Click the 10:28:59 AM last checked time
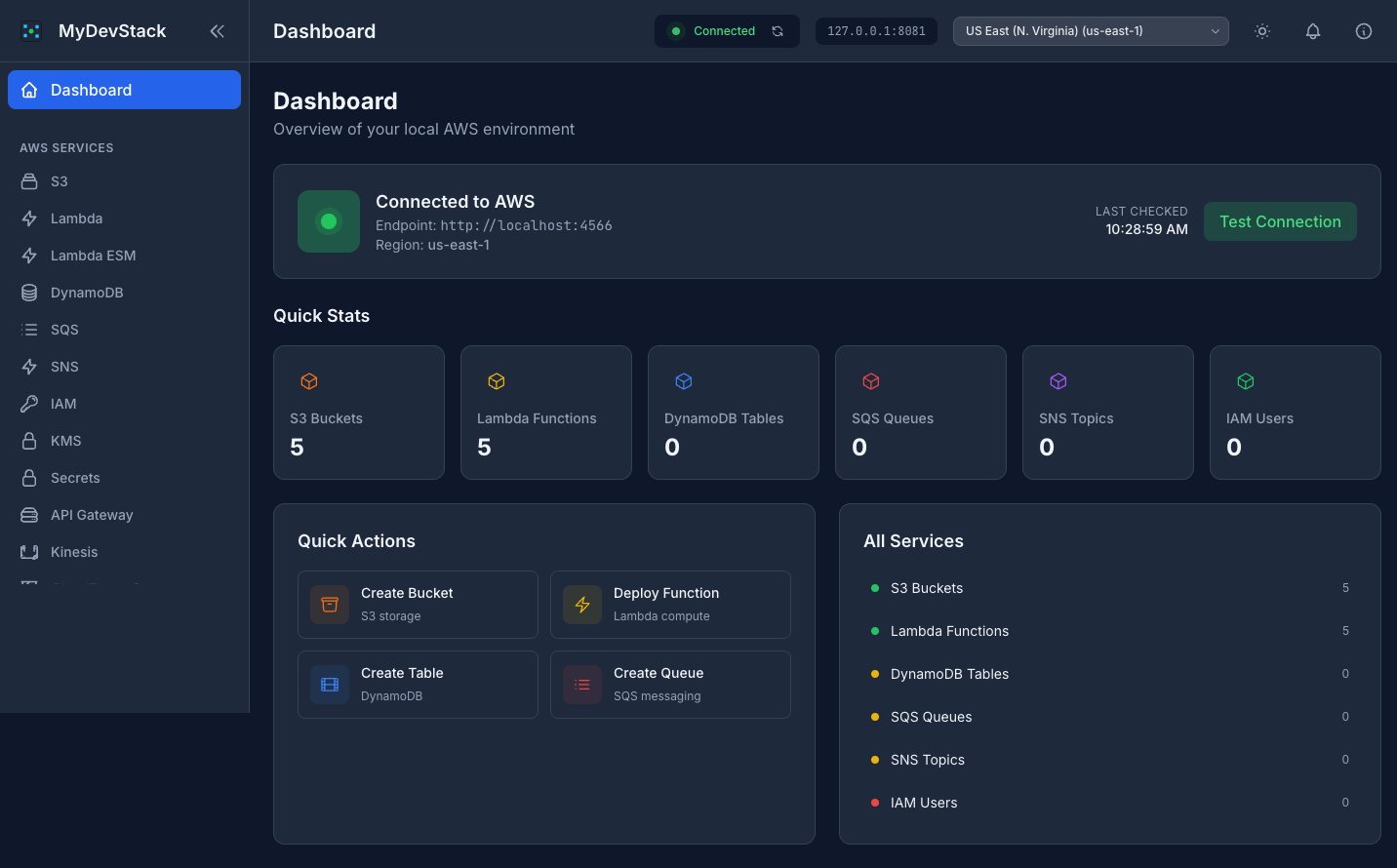This screenshot has height=868, width=1397. point(1146,229)
